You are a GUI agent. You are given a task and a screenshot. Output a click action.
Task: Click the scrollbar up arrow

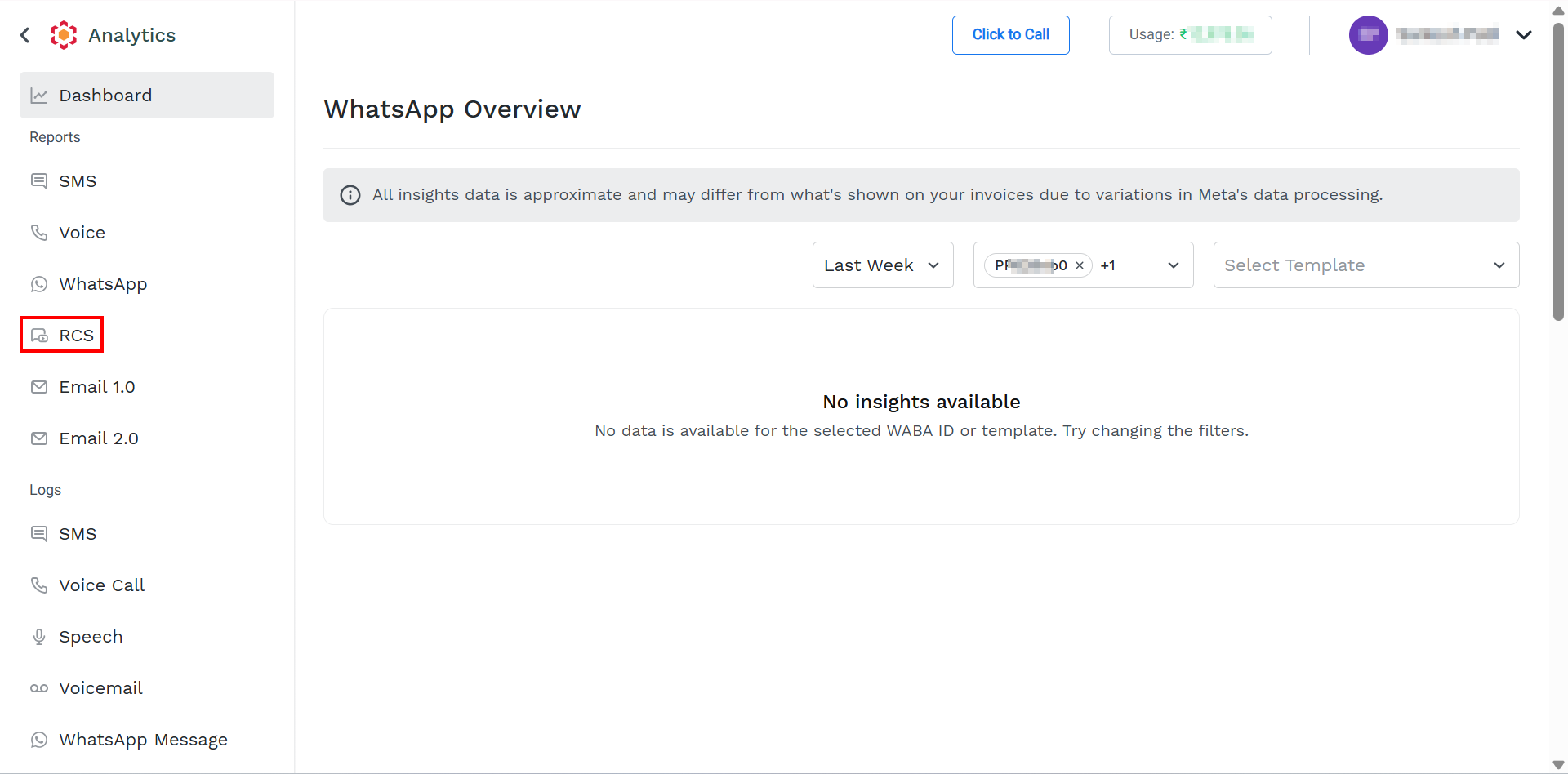tap(1558, 11)
